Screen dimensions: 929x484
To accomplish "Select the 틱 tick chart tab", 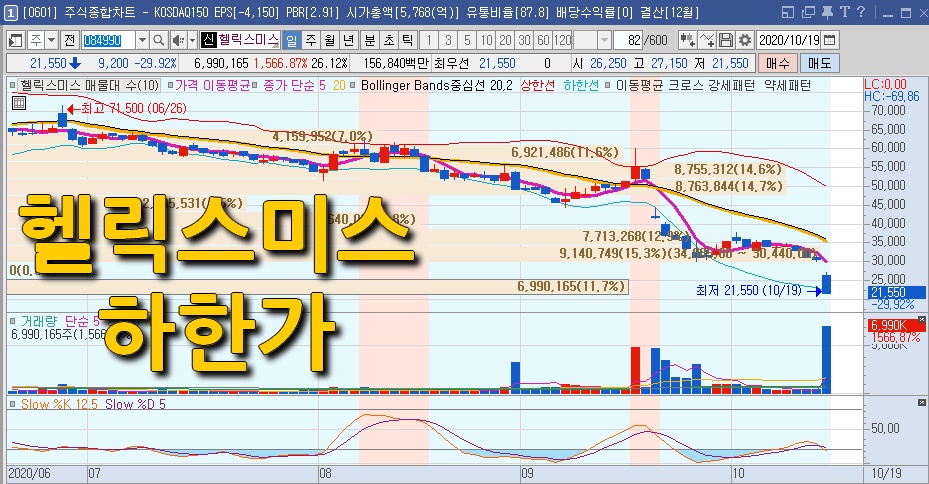I will [408, 40].
